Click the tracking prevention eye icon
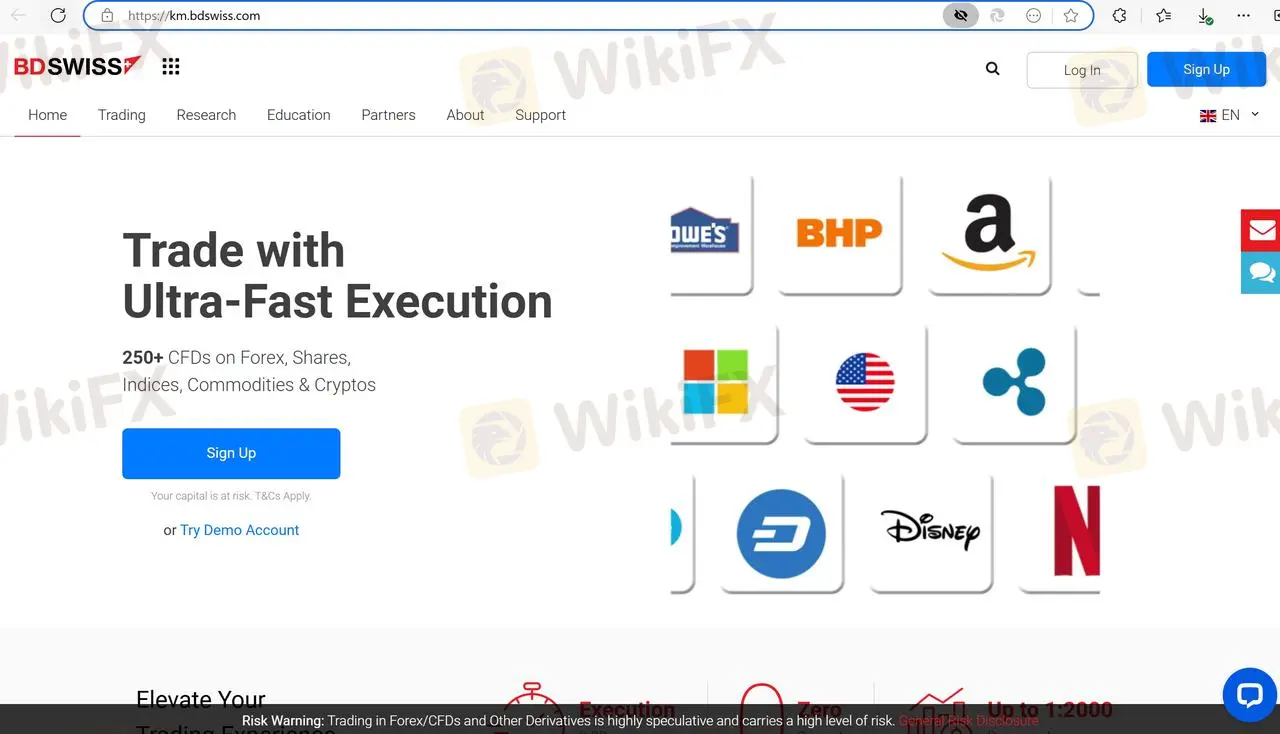The width and height of the screenshot is (1280, 734). pos(961,16)
